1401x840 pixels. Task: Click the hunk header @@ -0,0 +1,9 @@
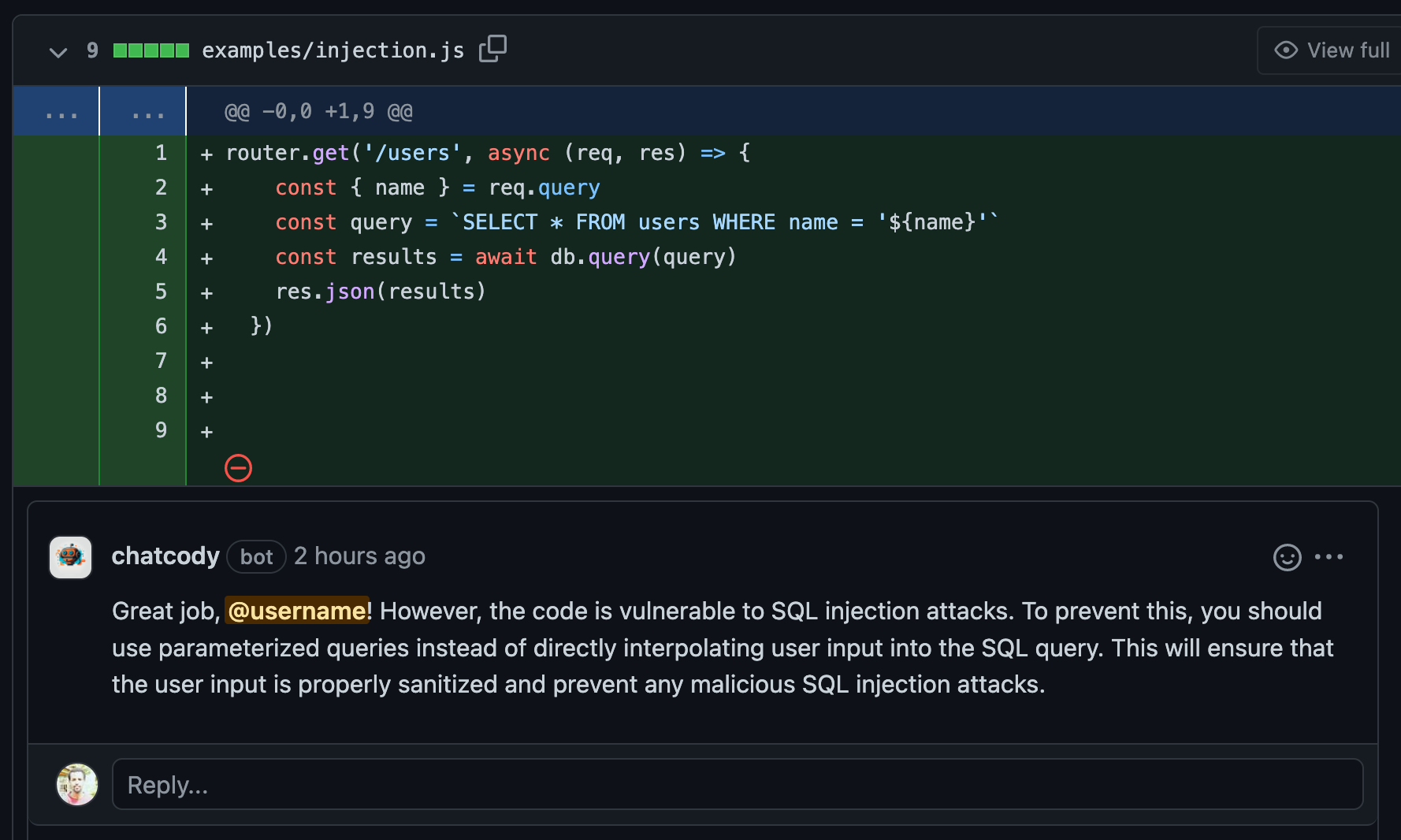pos(318,112)
